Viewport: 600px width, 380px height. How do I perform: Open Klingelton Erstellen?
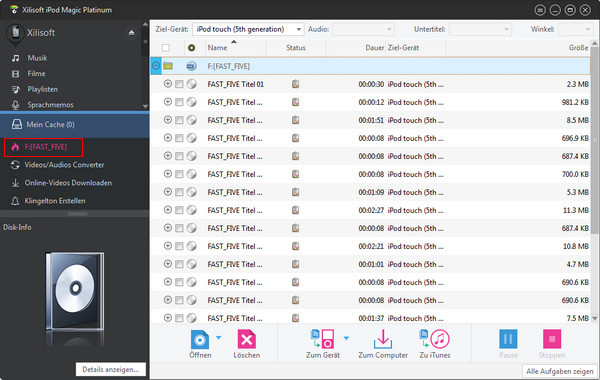[55, 201]
